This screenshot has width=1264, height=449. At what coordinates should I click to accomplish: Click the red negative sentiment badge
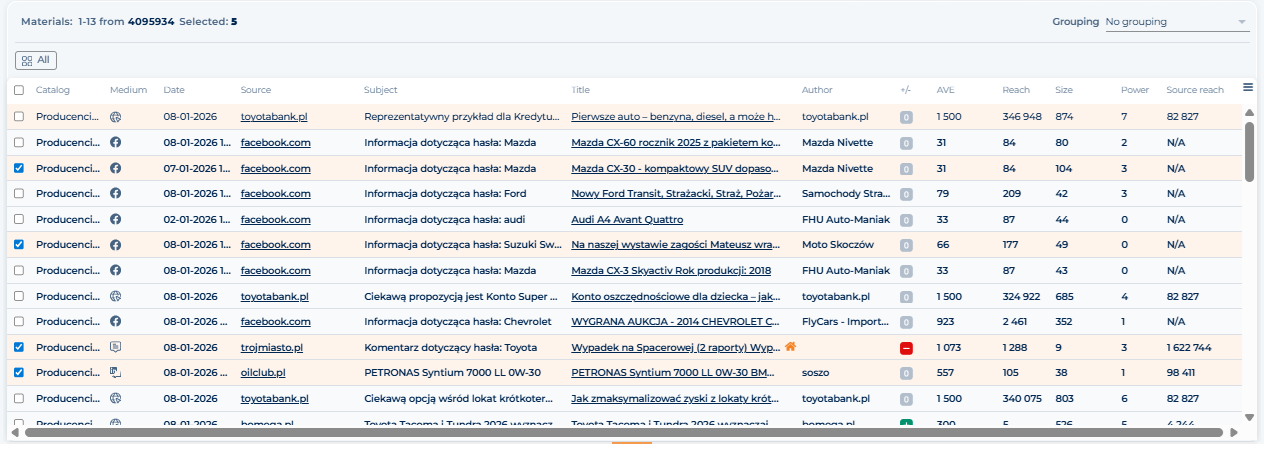point(906,348)
